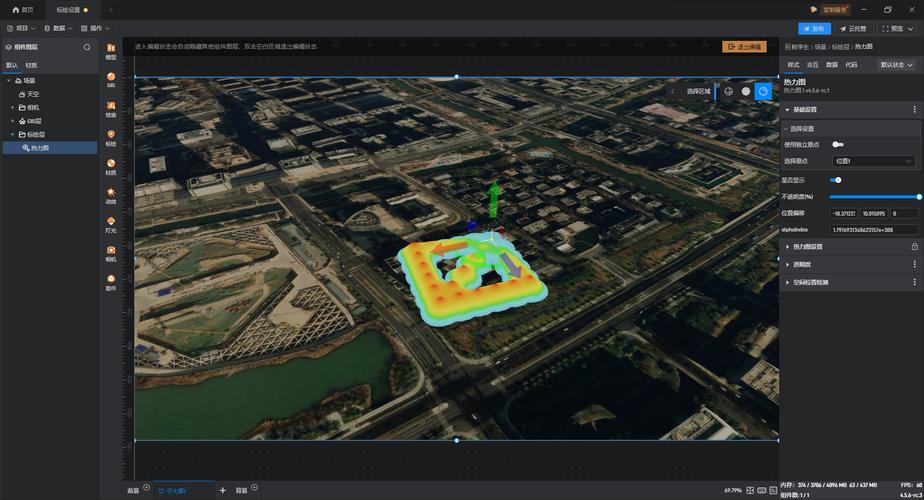This screenshot has width=924, height=500.
Task: Open the 数据 tab in properties panel
Action: (831, 65)
